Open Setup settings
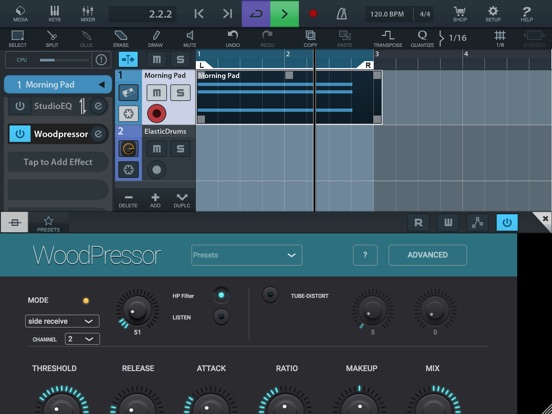 pos(493,14)
